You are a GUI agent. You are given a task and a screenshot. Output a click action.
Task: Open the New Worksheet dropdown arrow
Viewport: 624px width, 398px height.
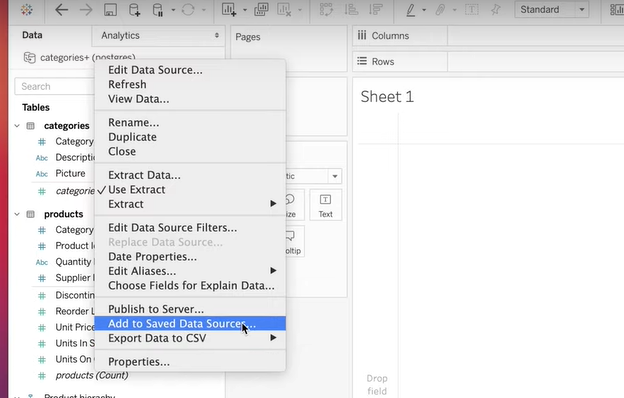(245, 10)
